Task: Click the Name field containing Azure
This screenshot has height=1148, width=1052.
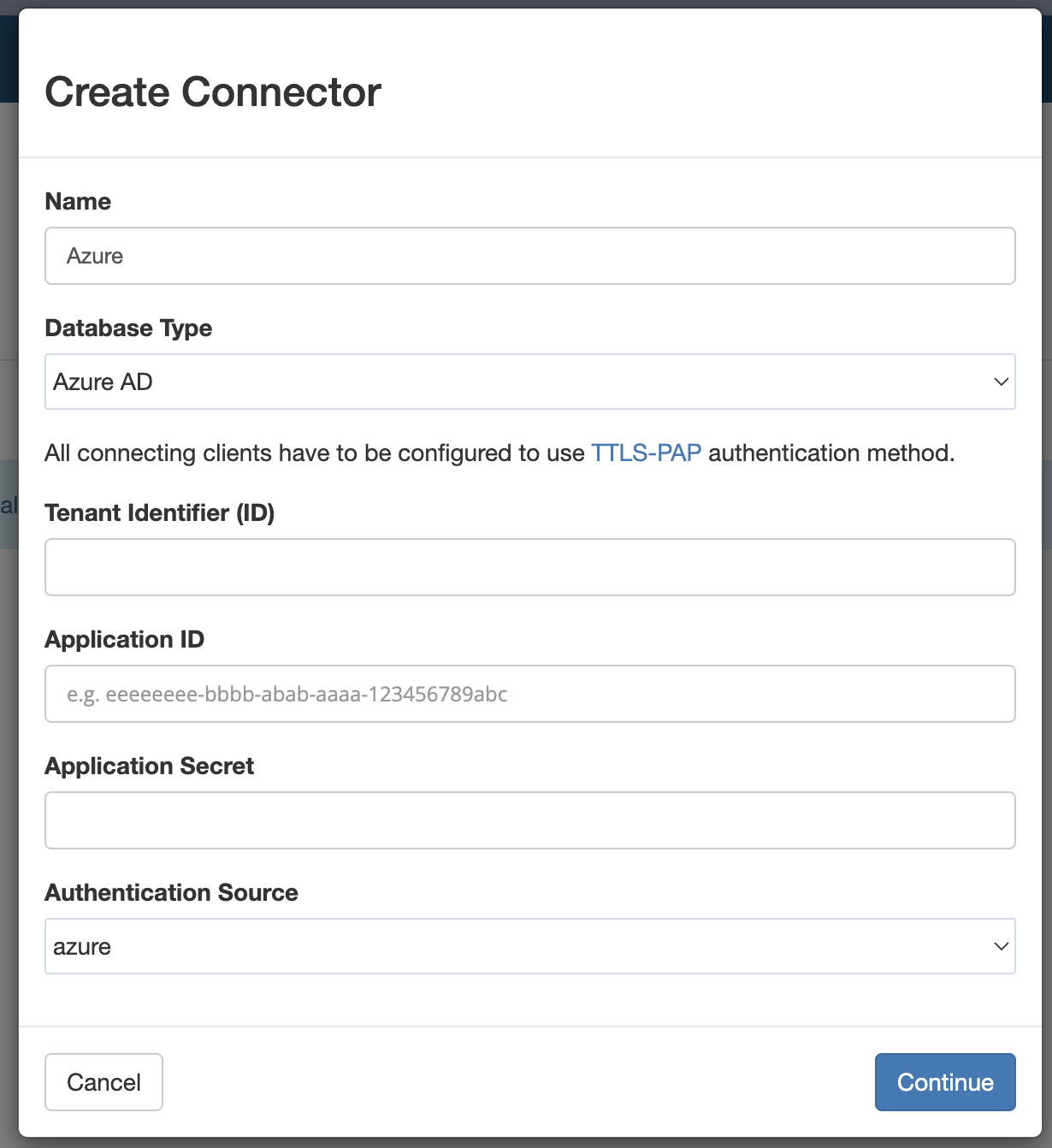Action: (529, 256)
